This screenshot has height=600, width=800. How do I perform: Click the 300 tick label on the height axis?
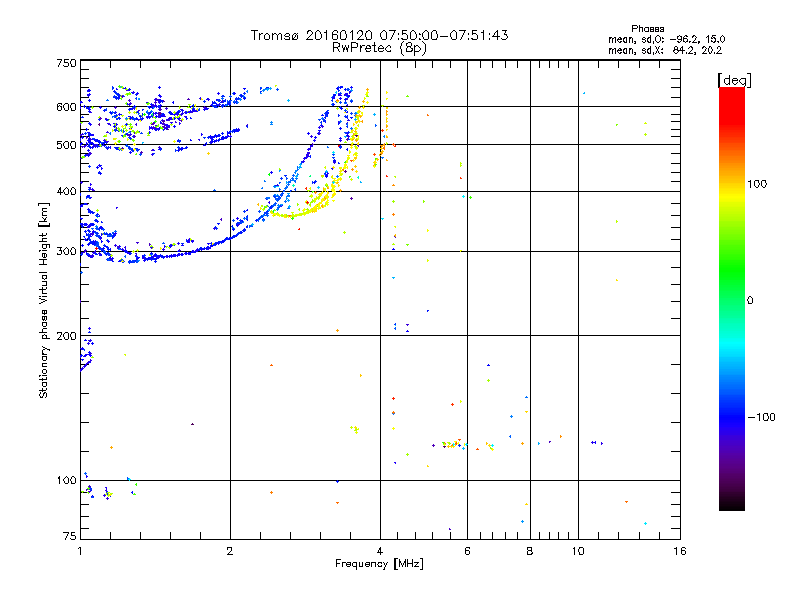66,252
